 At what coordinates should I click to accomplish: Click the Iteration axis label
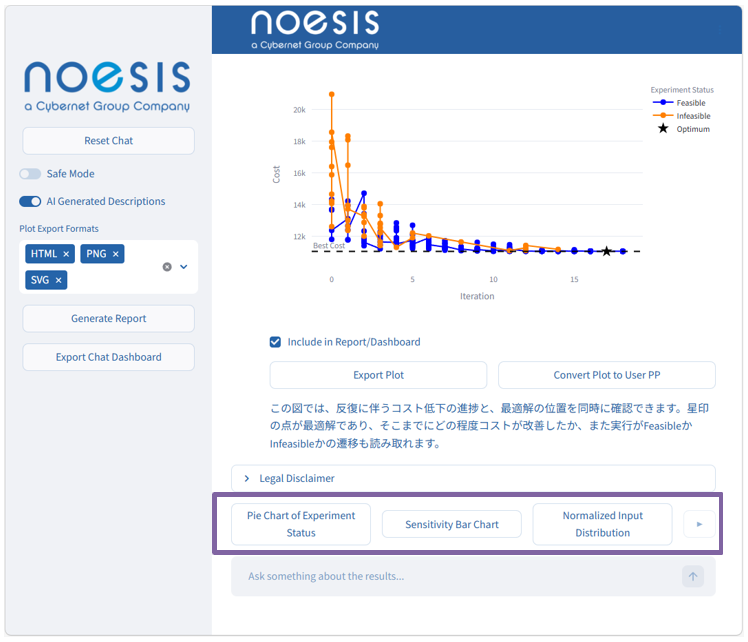click(477, 296)
